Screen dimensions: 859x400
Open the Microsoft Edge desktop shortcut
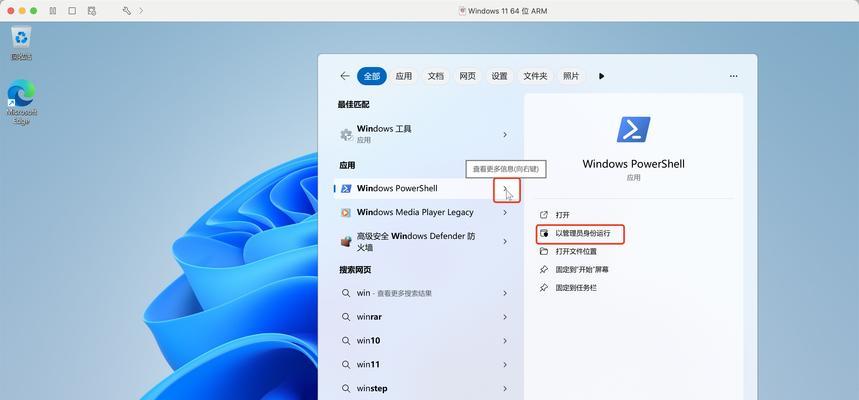pyautogui.click(x=21, y=102)
